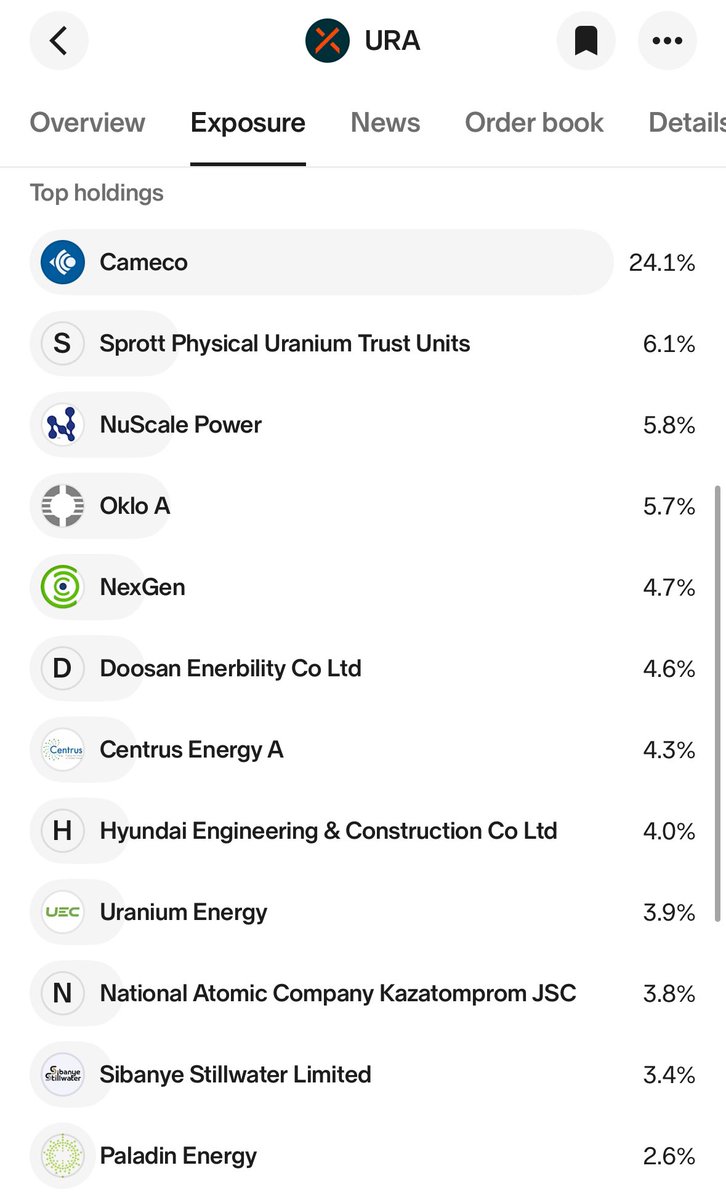Image resolution: width=726 pixels, height=1200 pixels.
Task: Click the URA fund logo icon
Action: [x=327, y=41]
